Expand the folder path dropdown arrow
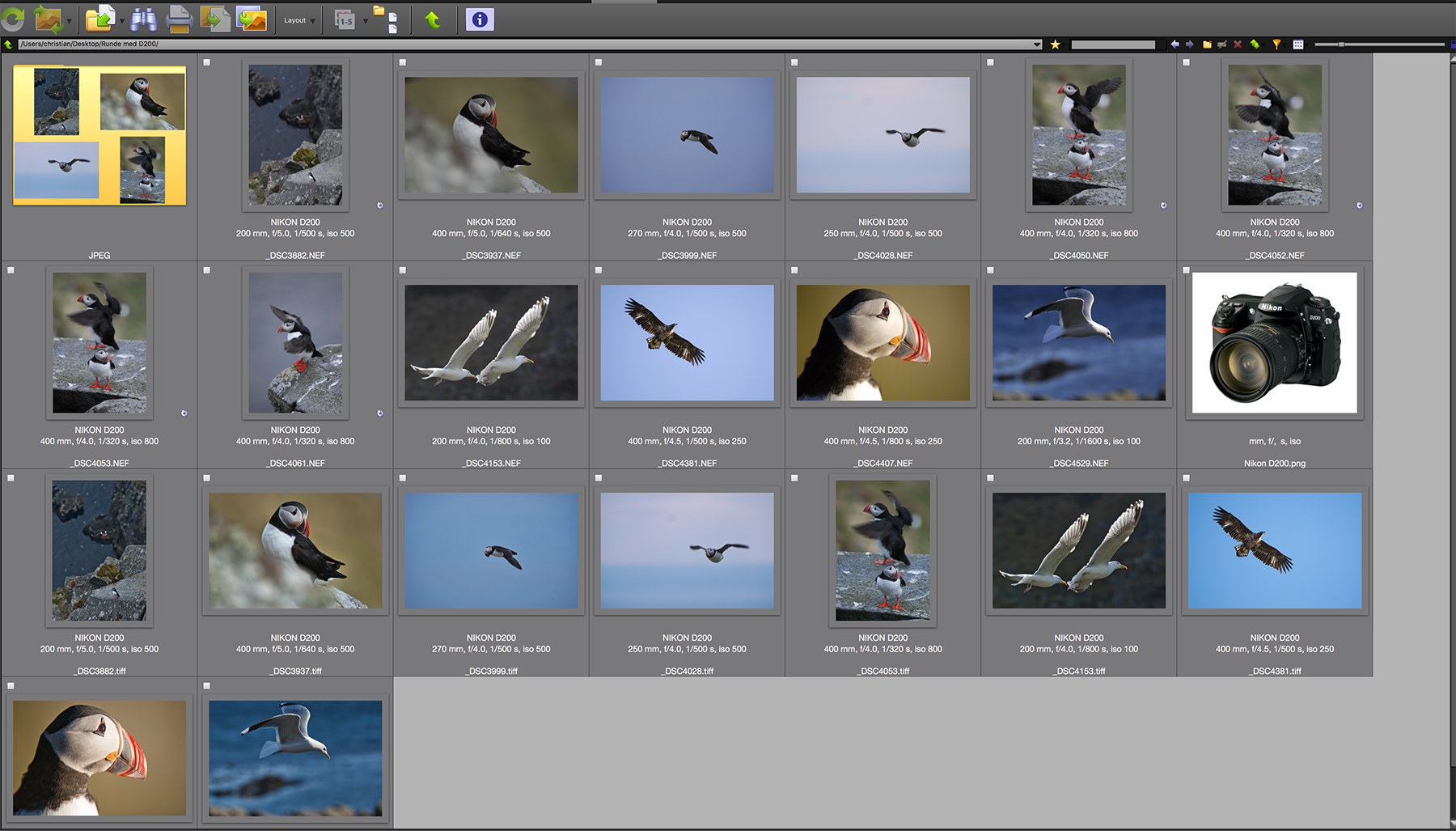This screenshot has width=1456, height=831. (x=1037, y=45)
